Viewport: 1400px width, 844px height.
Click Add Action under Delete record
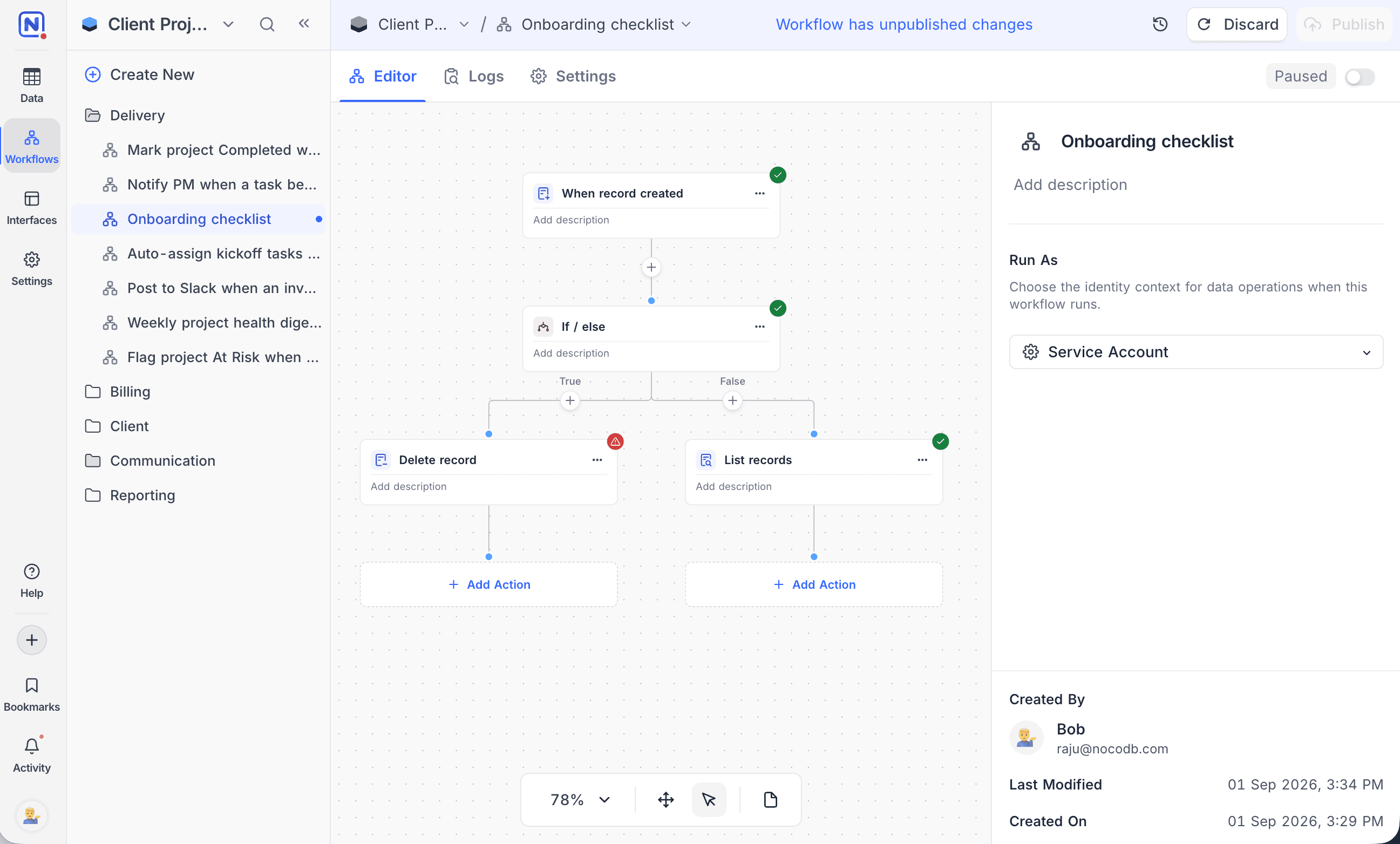(488, 584)
